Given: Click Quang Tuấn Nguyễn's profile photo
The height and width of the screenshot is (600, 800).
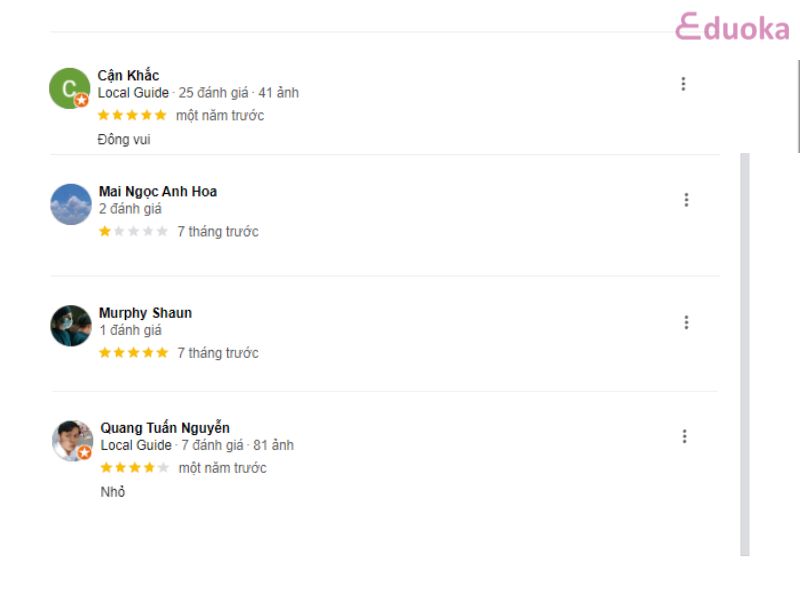Looking at the screenshot, I should 72,440.
